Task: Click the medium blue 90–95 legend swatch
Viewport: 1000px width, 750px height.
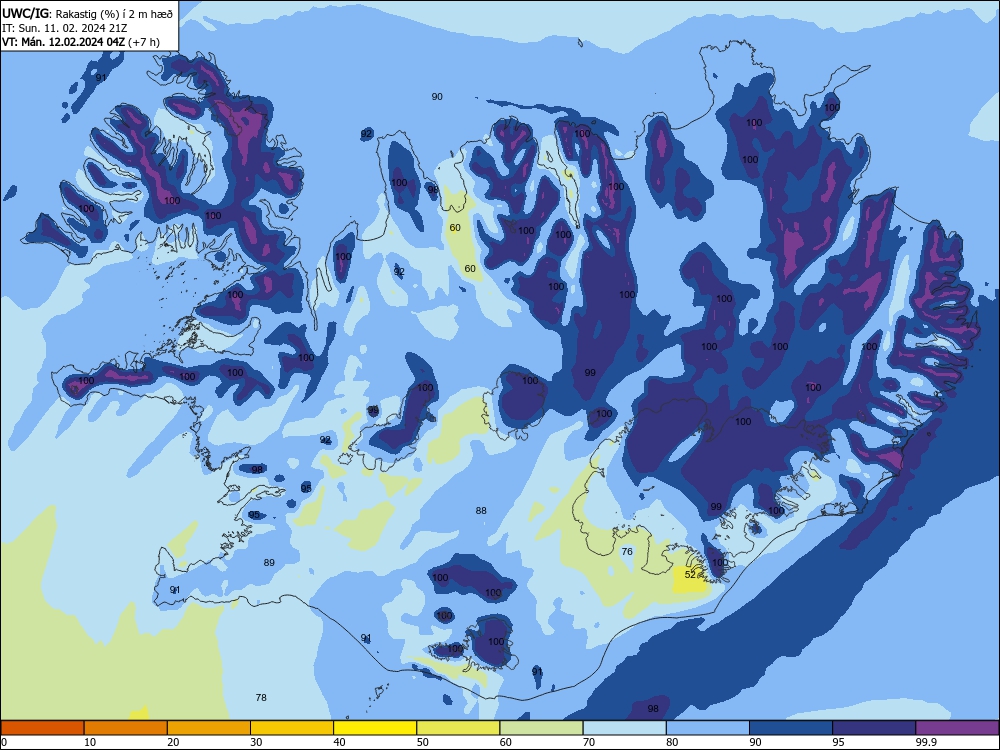Action: tap(791, 728)
